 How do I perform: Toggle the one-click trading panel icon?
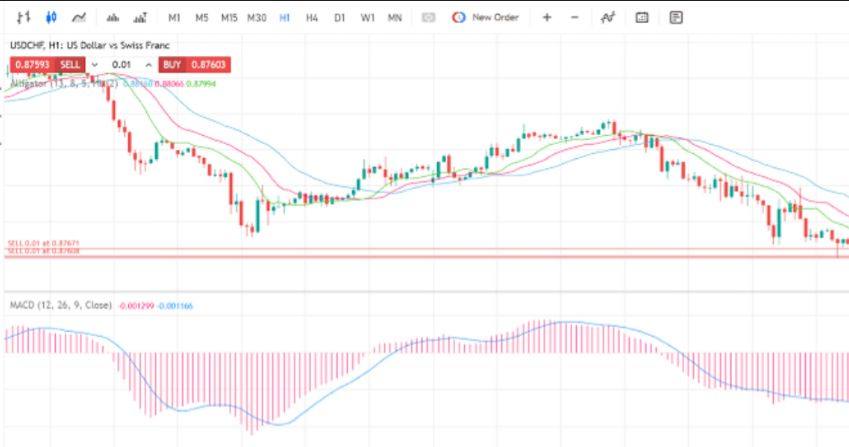click(428, 18)
